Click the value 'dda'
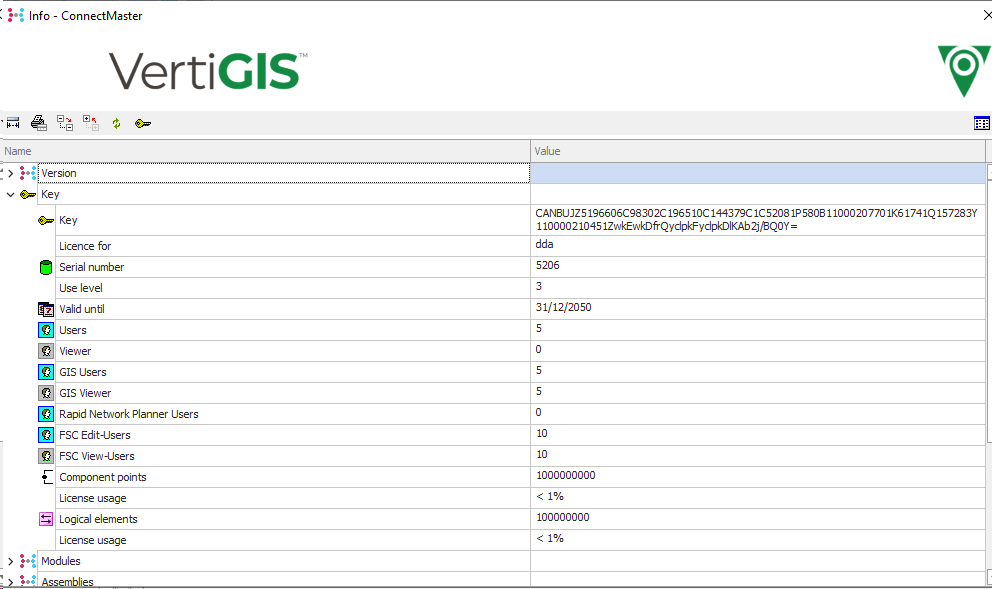This screenshot has height=589, width=992. coord(544,244)
